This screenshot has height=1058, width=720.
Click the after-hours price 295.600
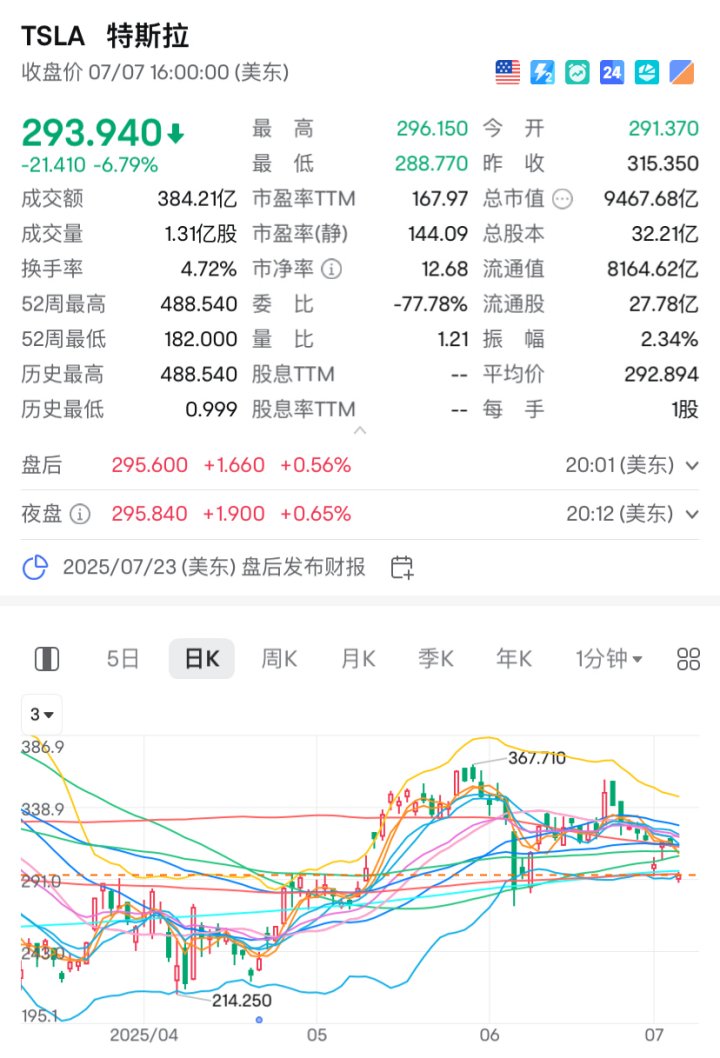pos(150,466)
